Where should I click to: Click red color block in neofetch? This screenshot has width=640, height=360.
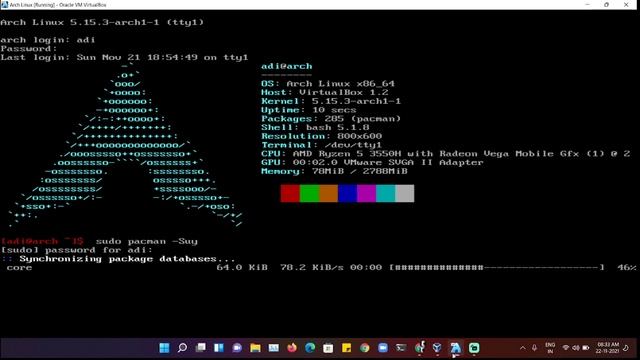tap(290, 193)
